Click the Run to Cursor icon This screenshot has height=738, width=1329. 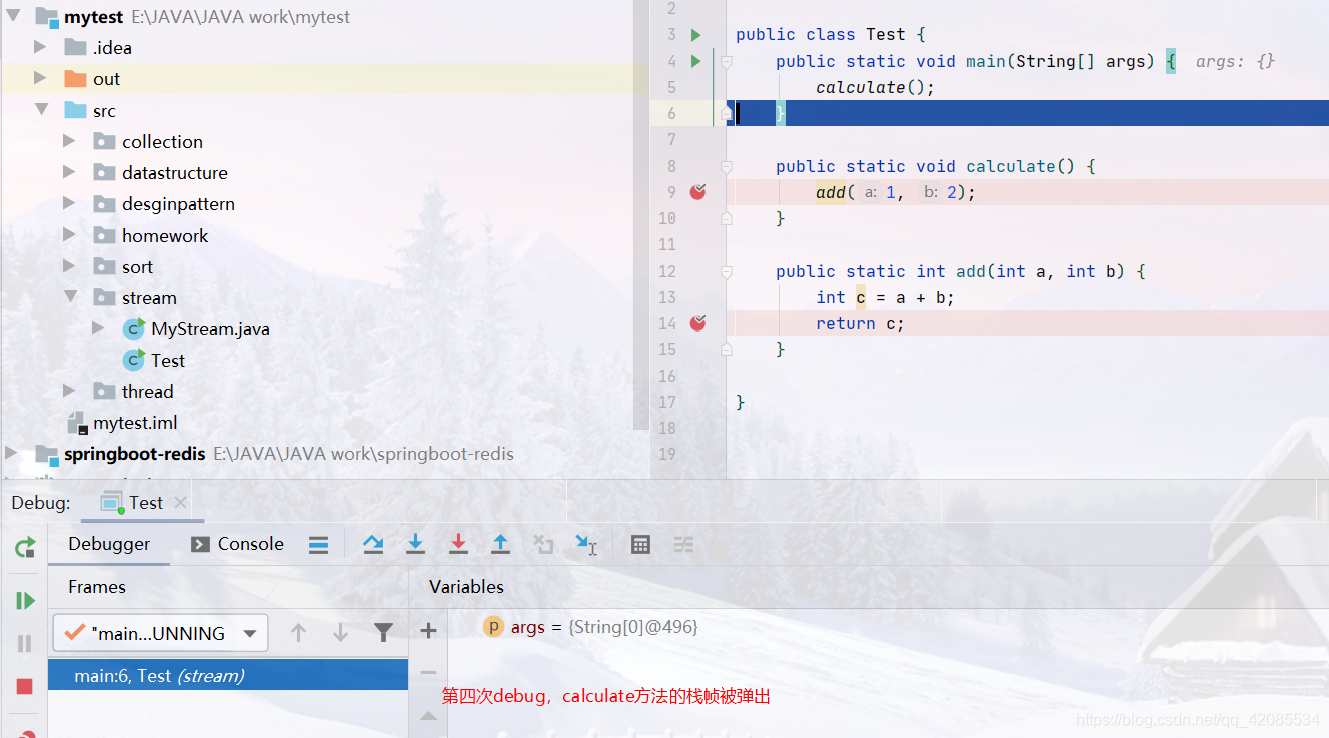[586, 544]
